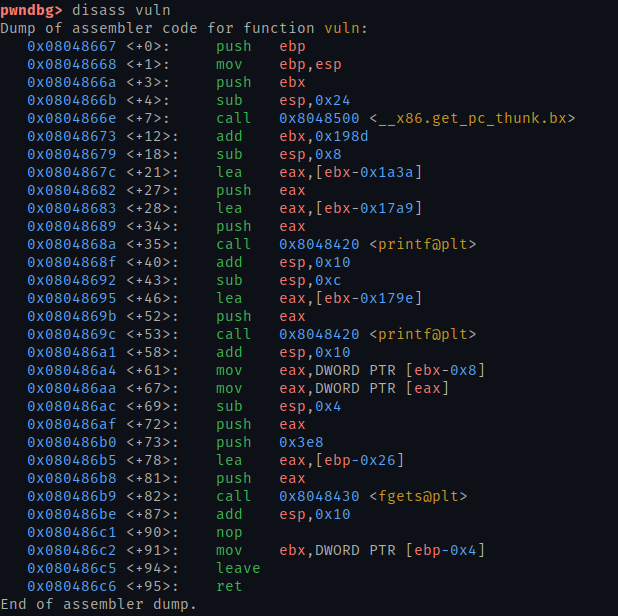Click address 0x0804869b
618x616 pixels.
pos(72,316)
